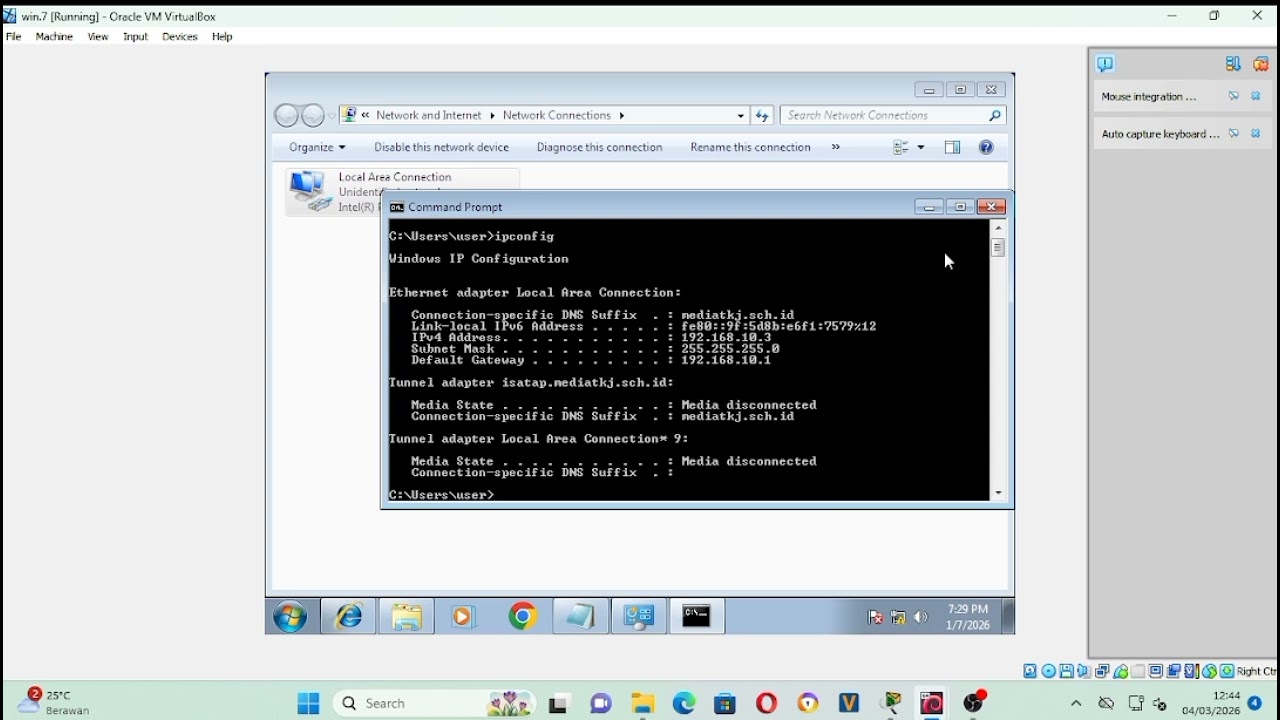
Task: Launch Google Chrome from guest taskbar
Action: pyautogui.click(x=523, y=618)
